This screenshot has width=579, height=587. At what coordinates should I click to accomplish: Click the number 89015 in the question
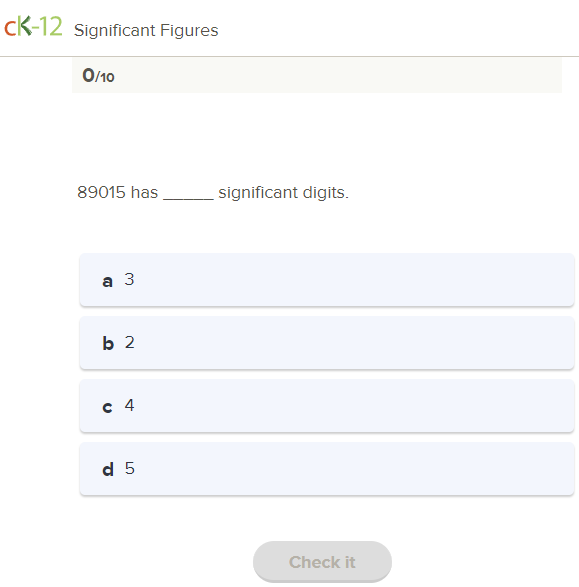101,192
